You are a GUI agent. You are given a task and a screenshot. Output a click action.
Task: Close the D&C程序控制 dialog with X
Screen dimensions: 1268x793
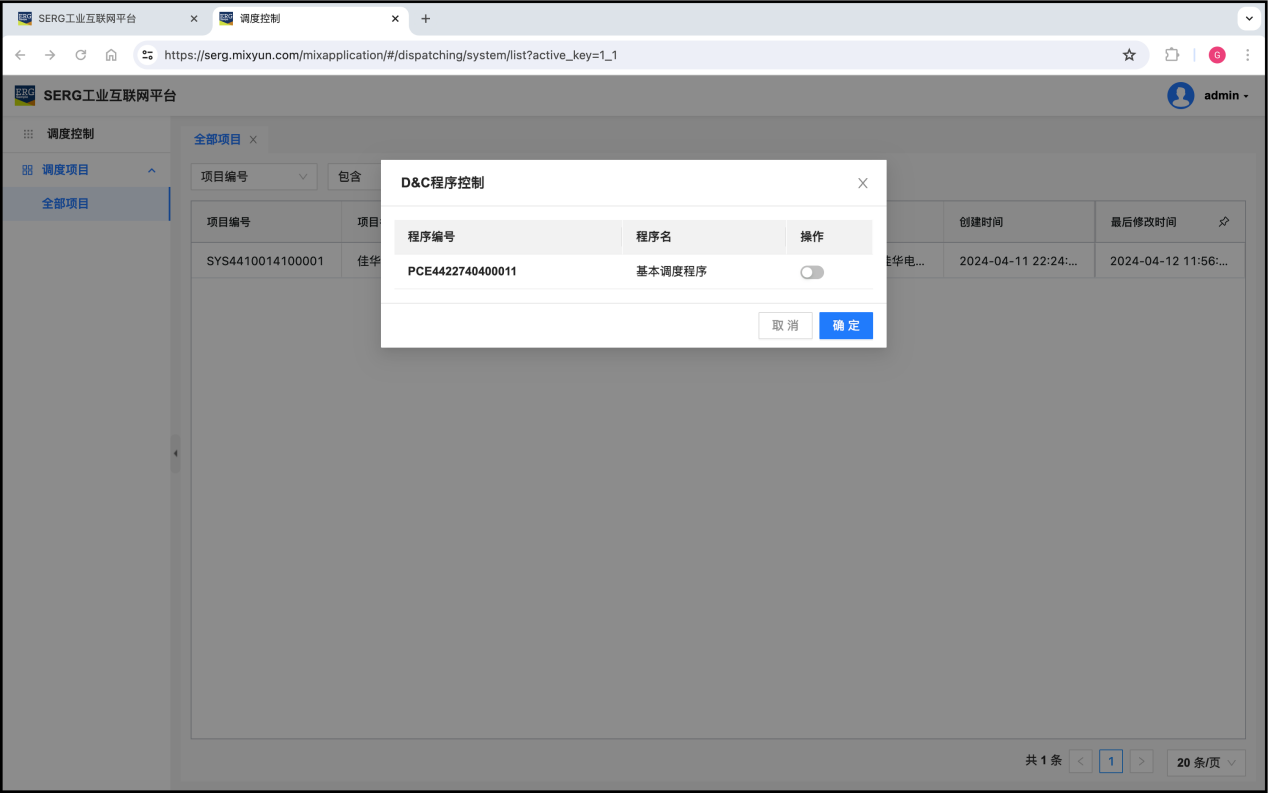click(x=862, y=183)
